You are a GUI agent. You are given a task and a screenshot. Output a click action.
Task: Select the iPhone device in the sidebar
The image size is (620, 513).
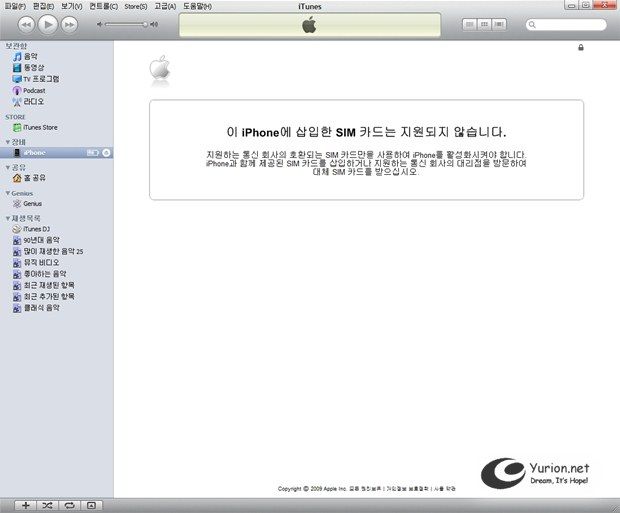point(56,153)
